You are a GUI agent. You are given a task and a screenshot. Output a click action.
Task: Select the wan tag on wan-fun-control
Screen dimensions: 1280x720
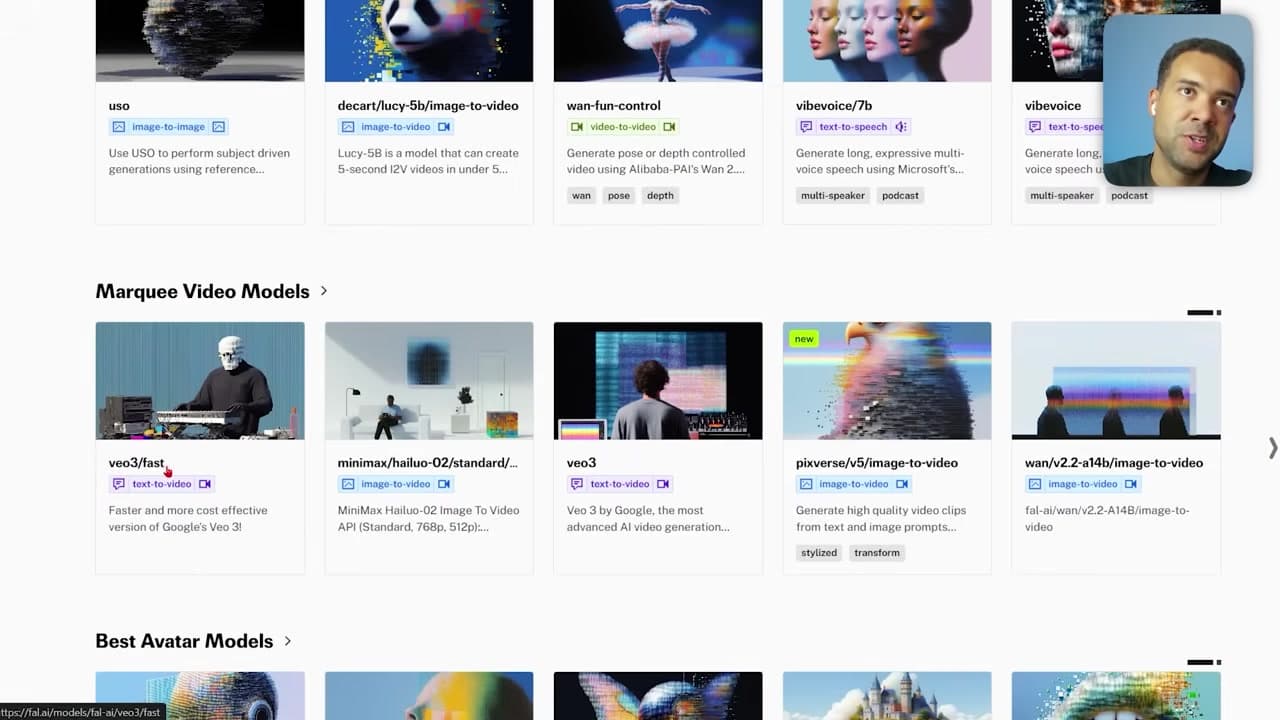click(x=581, y=196)
